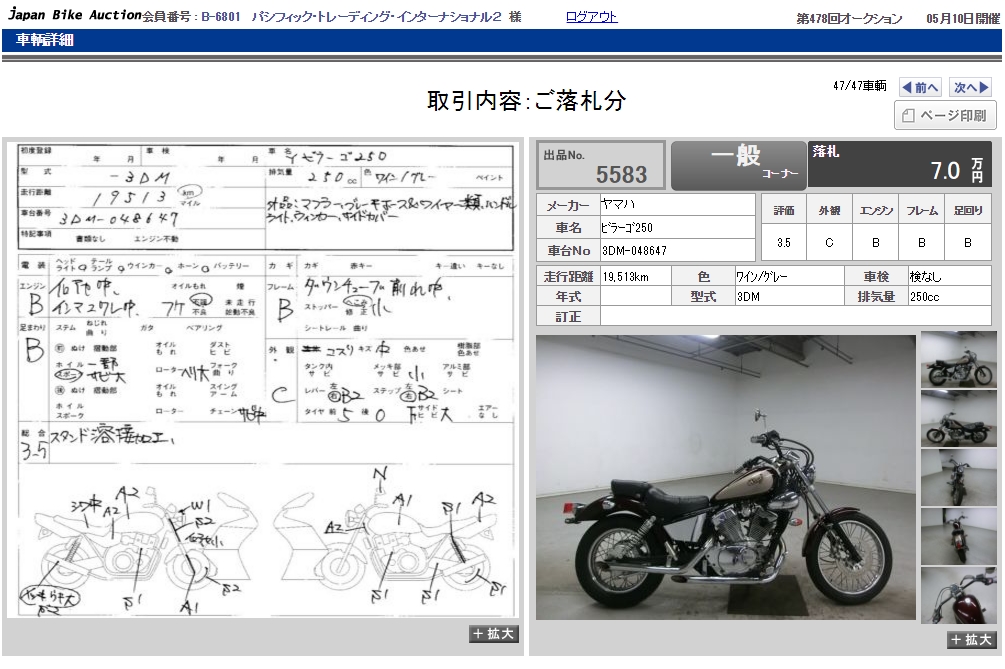Click the lot number 5583 box
The image size is (1005, 669).
pyautogui.click(x=601, y=165)
